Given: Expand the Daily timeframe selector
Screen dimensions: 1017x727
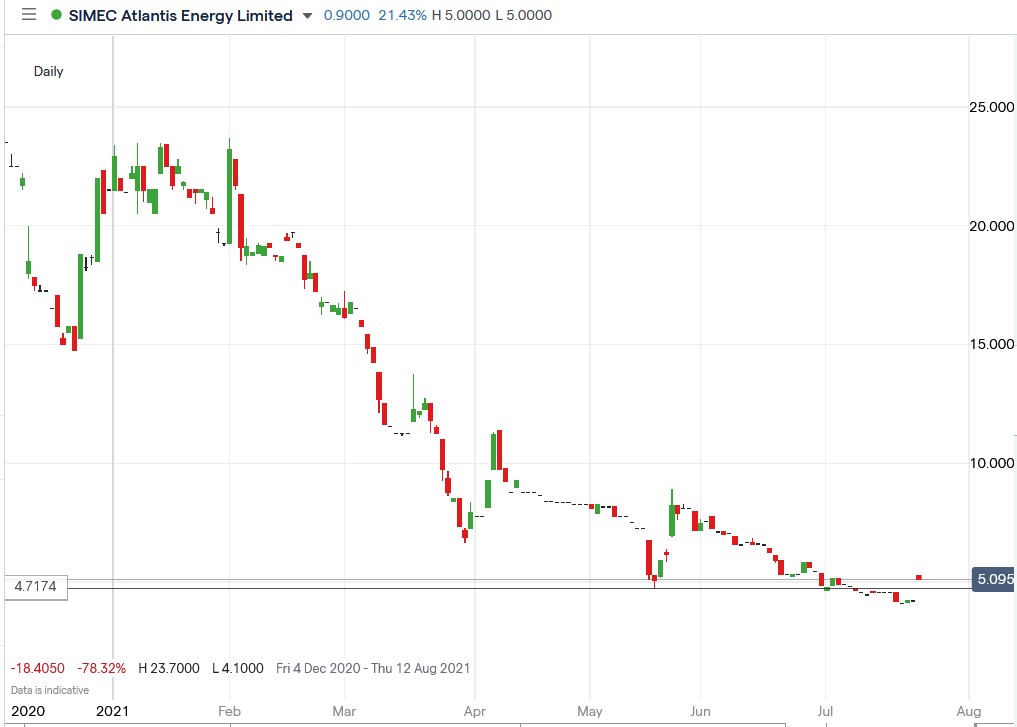Looking at the screenshot, I should click(48, 71).
